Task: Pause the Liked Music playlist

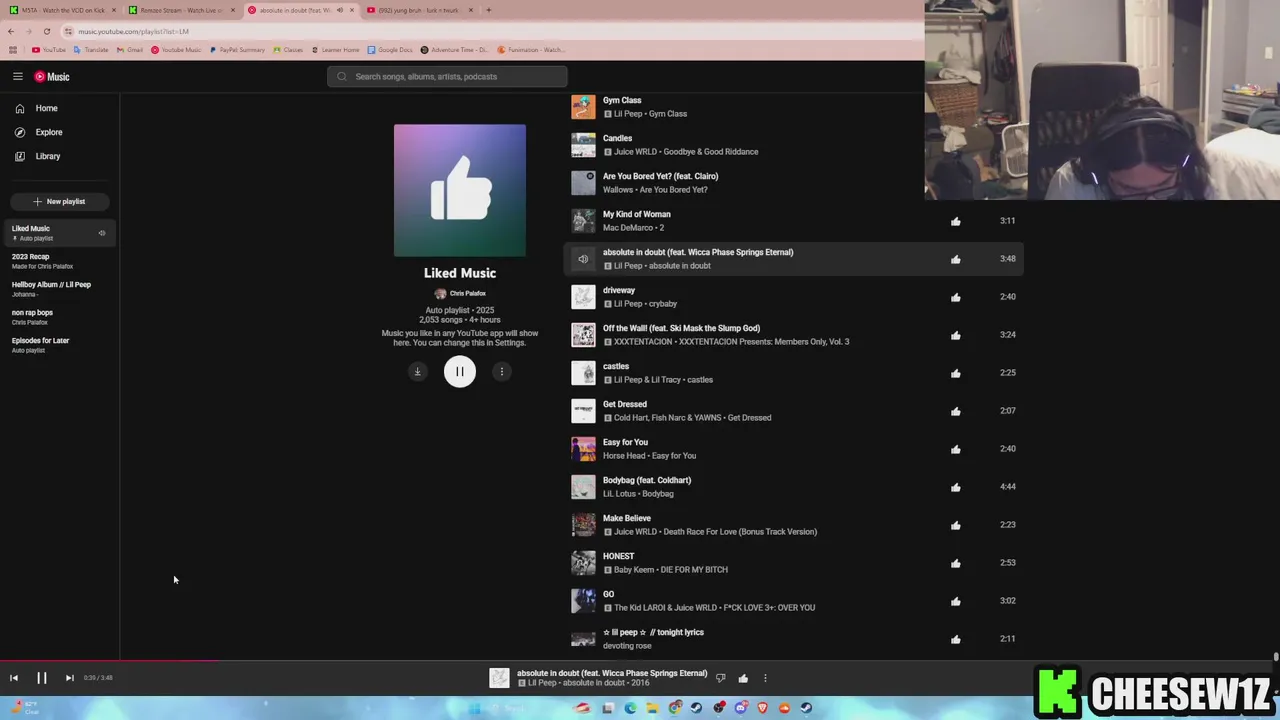Action: click(x=460, y=372)
